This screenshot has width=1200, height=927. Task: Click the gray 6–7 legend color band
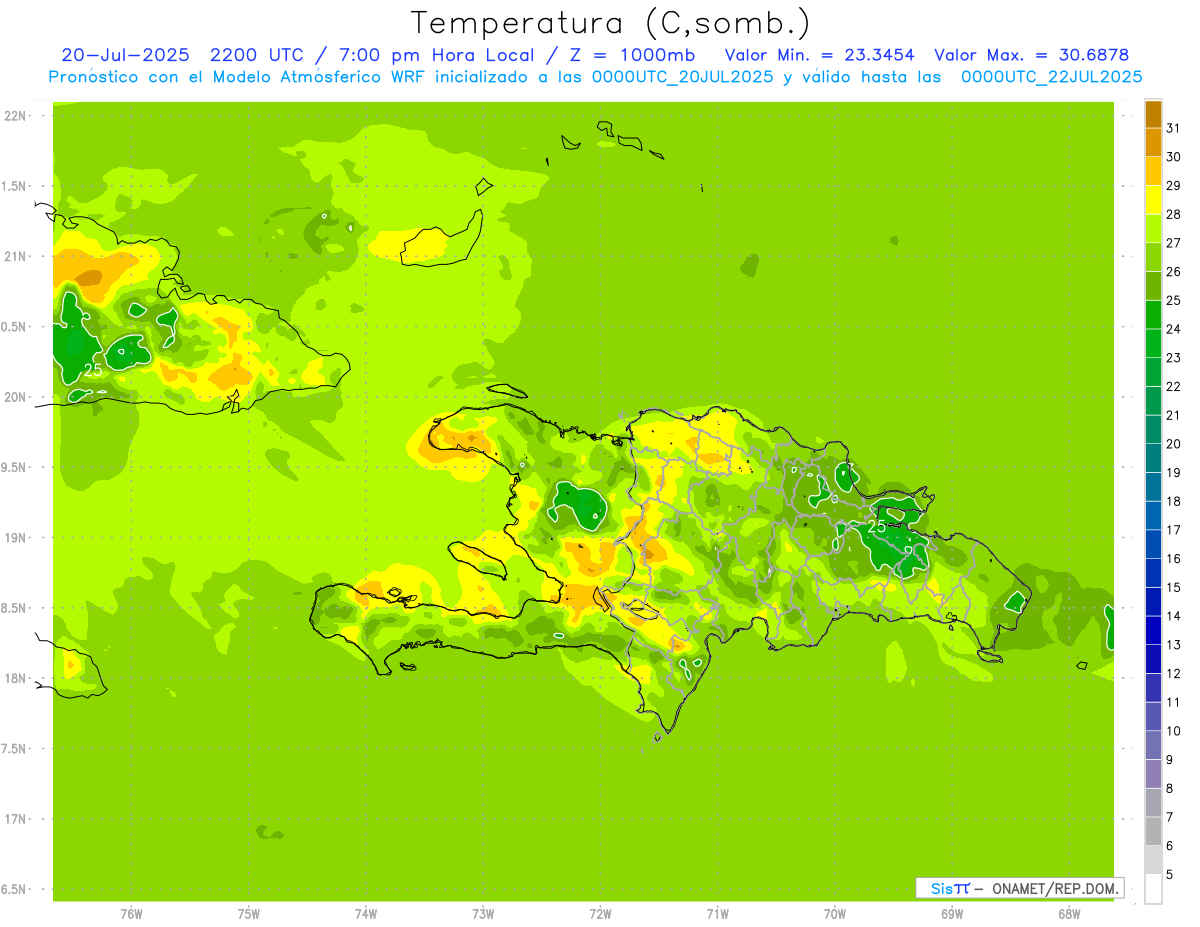(x=1153, y=831)
